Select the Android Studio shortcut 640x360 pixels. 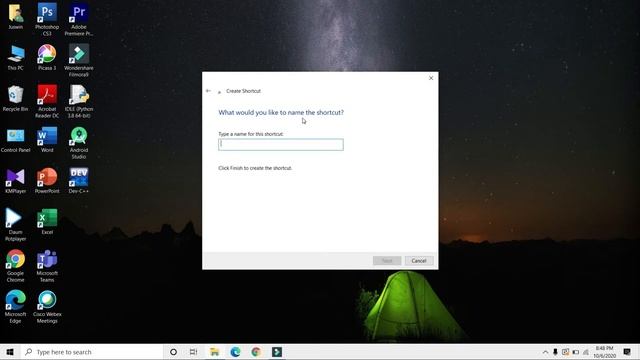79,142
